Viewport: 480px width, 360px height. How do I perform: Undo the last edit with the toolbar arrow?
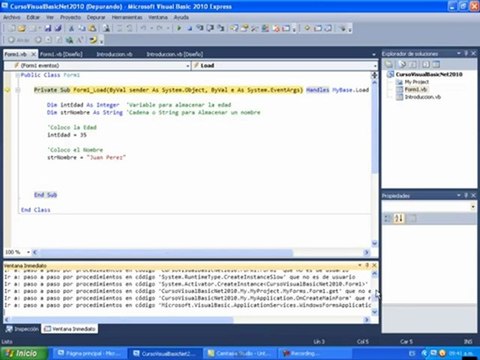(x=143, y=29)
